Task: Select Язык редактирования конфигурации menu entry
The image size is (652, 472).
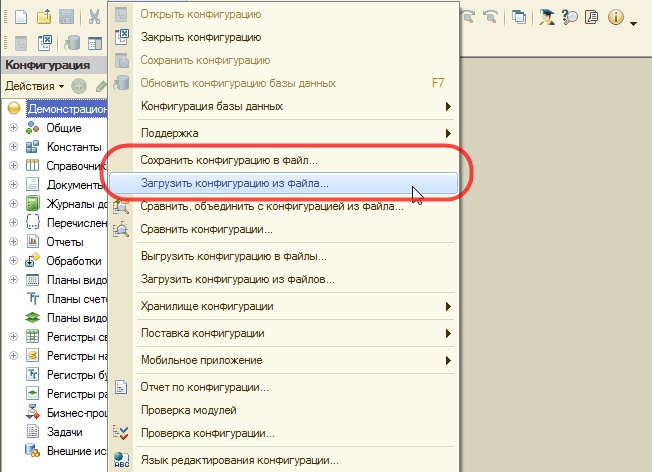Action: point(284,460)
